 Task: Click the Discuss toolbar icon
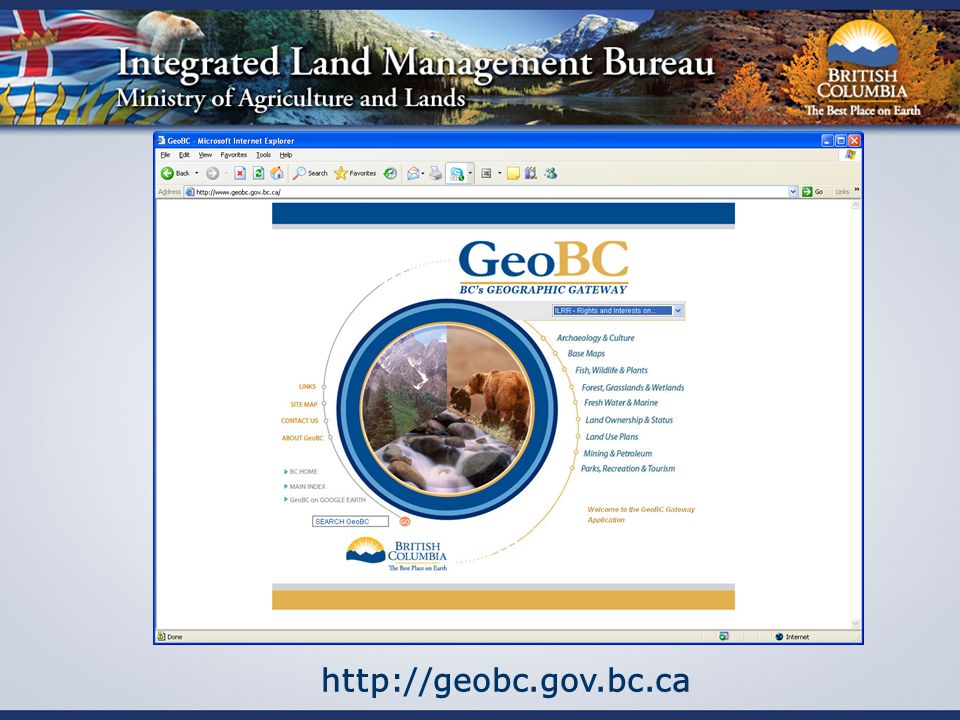tap(486, 173)
